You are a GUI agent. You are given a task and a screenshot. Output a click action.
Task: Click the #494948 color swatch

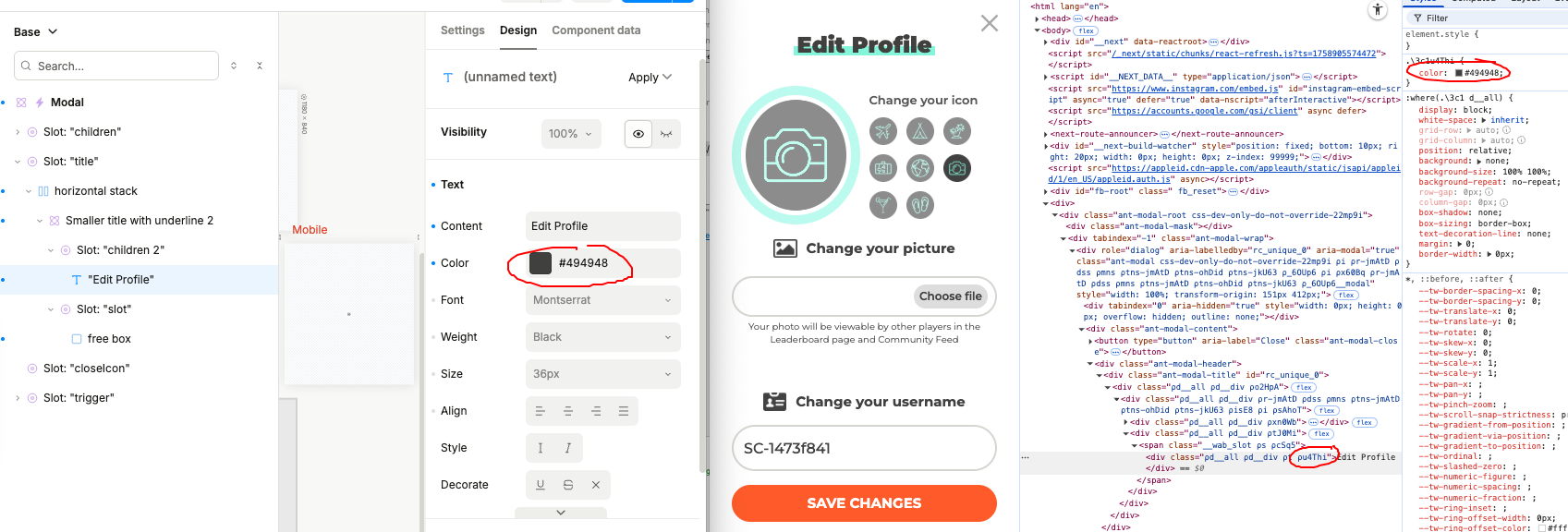(541, 263)
